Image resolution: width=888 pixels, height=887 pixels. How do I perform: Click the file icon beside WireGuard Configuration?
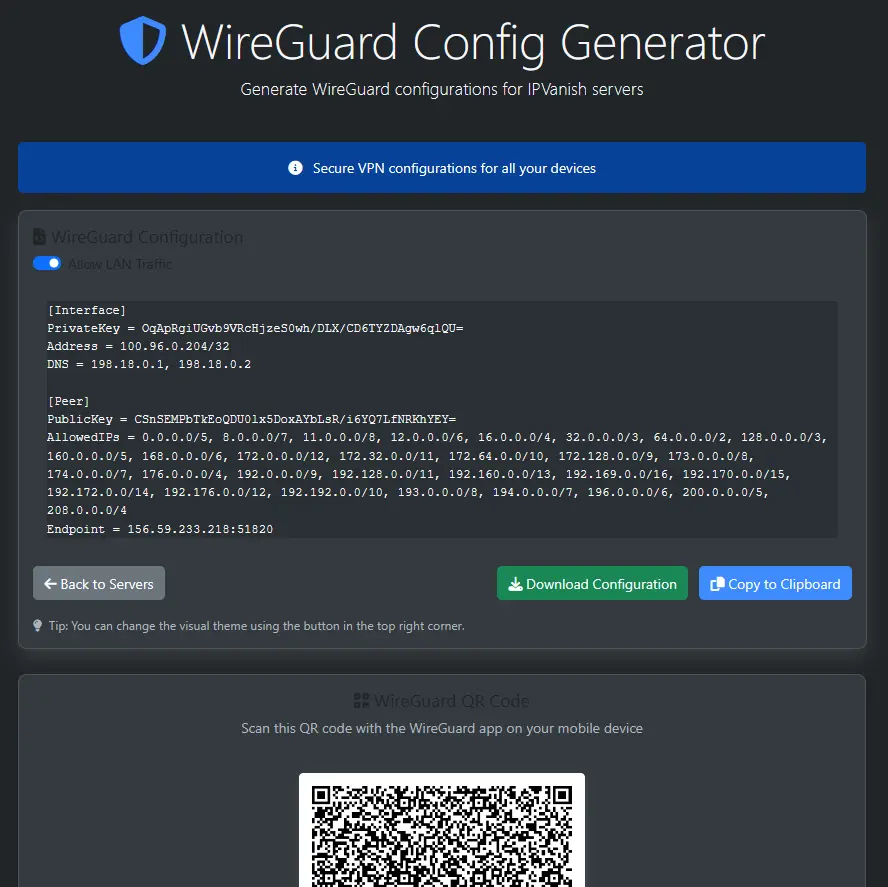click(x=39, y=237)
